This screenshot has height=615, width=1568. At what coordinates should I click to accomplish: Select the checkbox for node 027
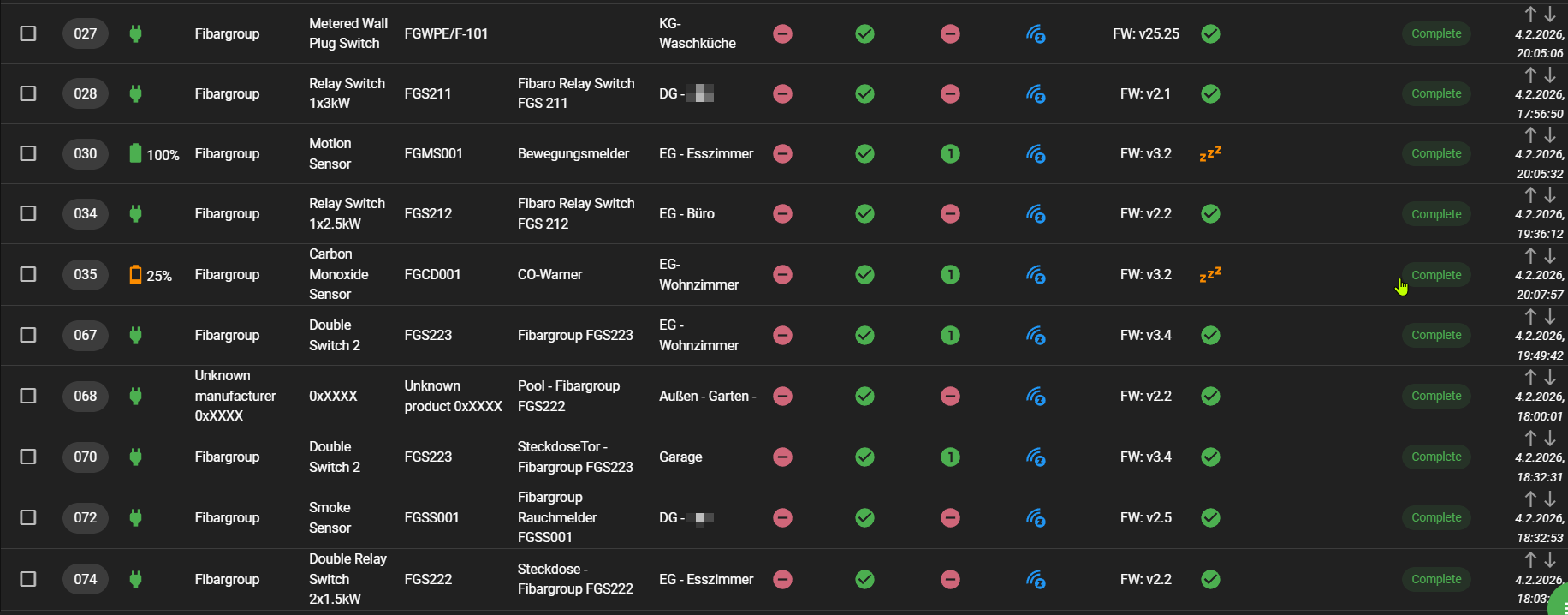[28, 33]
